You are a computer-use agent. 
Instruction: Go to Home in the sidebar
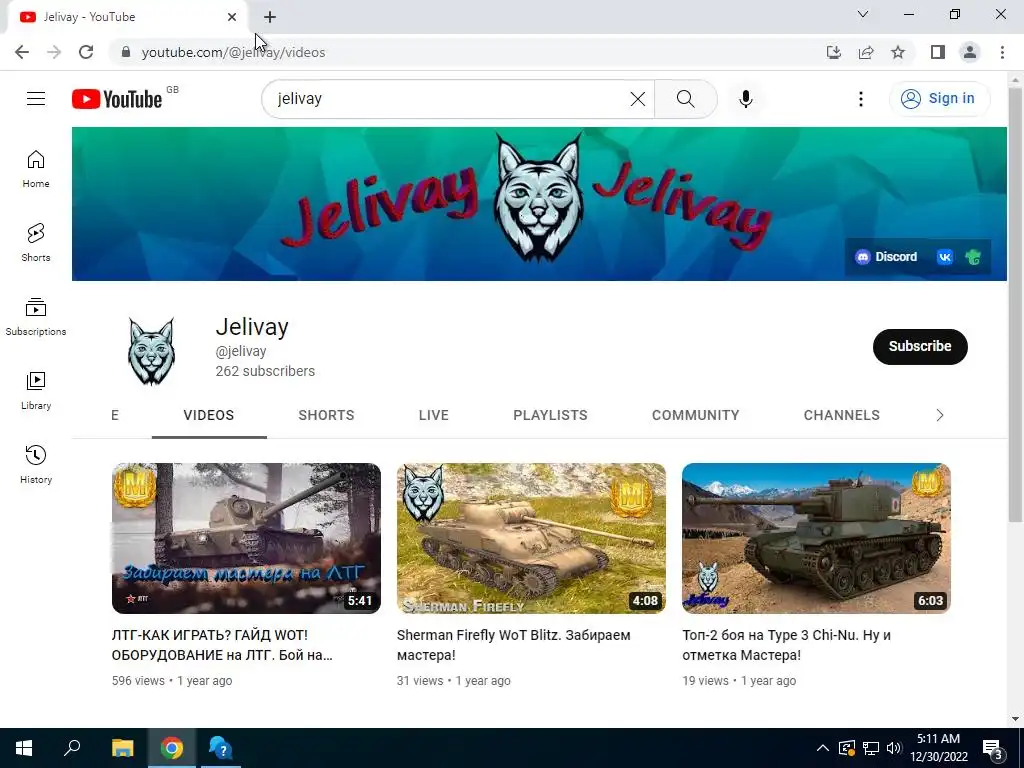[36, 168]
